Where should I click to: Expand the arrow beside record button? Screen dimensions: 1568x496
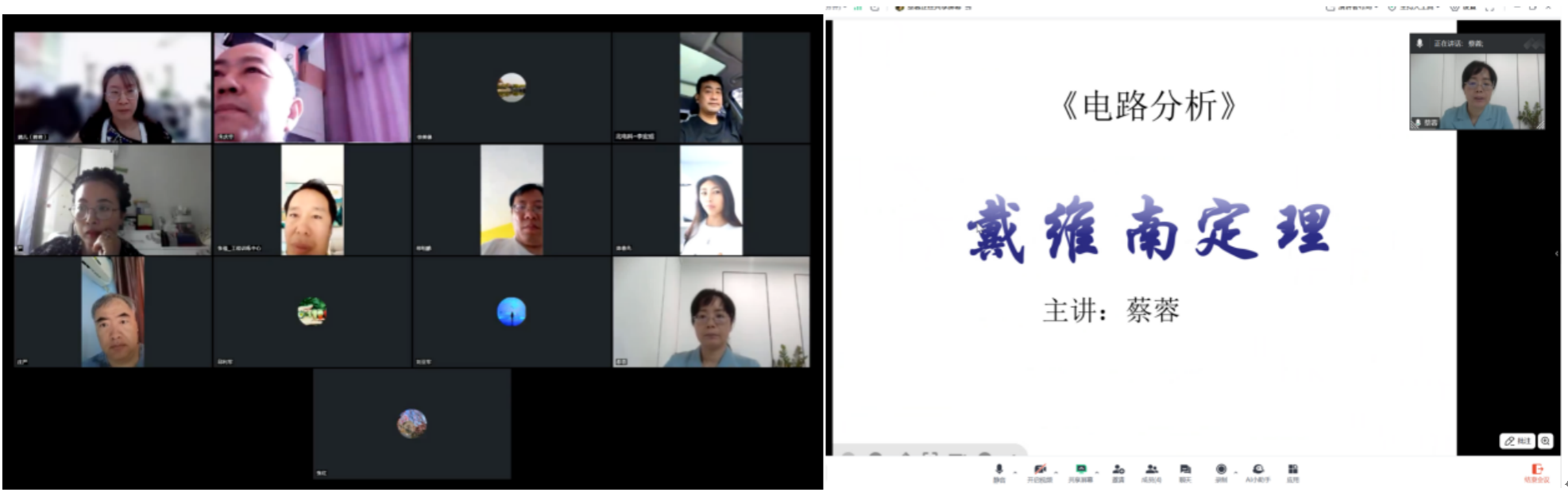(x=1236, y=472)
